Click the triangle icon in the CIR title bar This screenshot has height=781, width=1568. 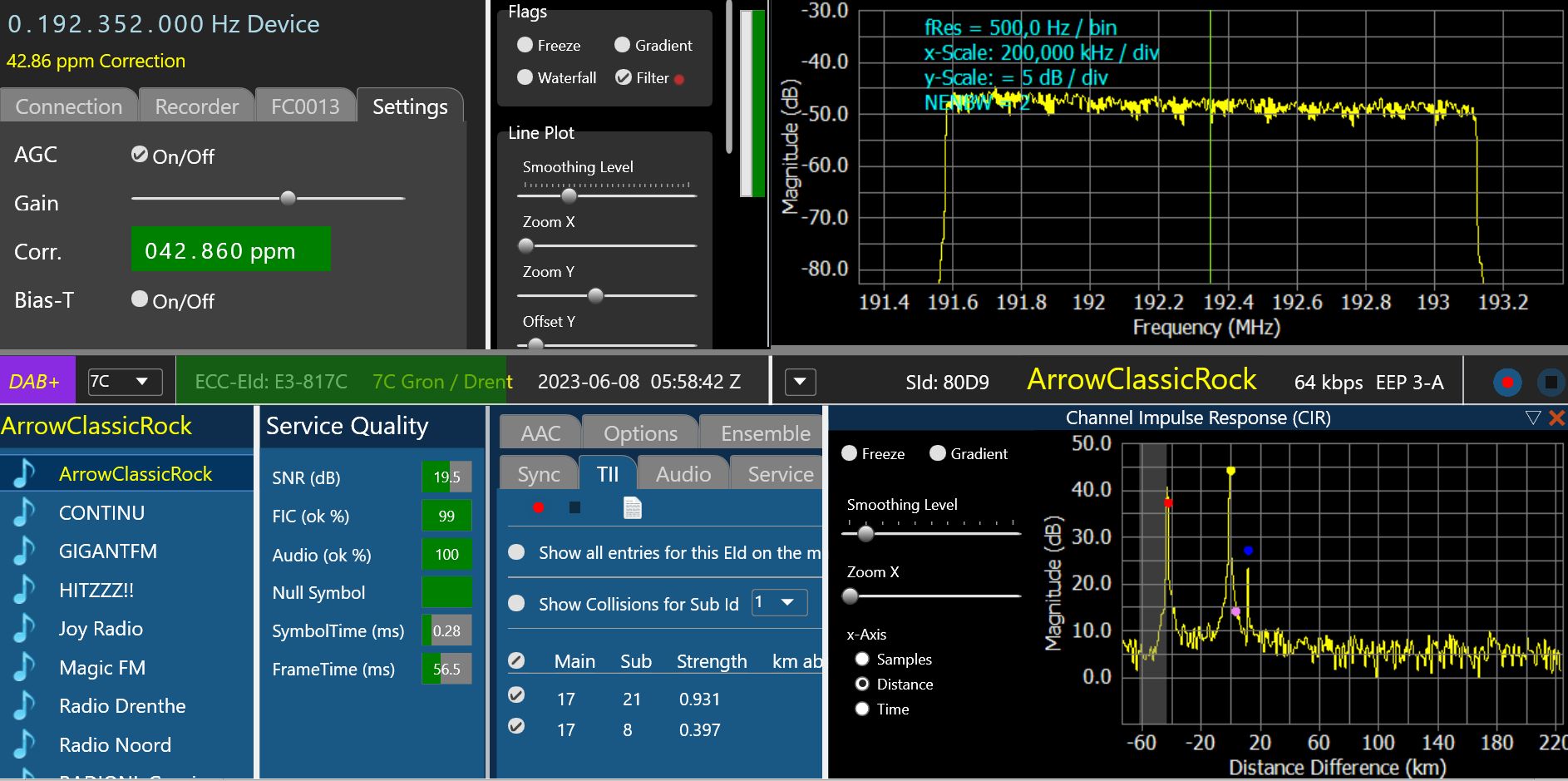pyautogui.click(x=1533, y=418)
